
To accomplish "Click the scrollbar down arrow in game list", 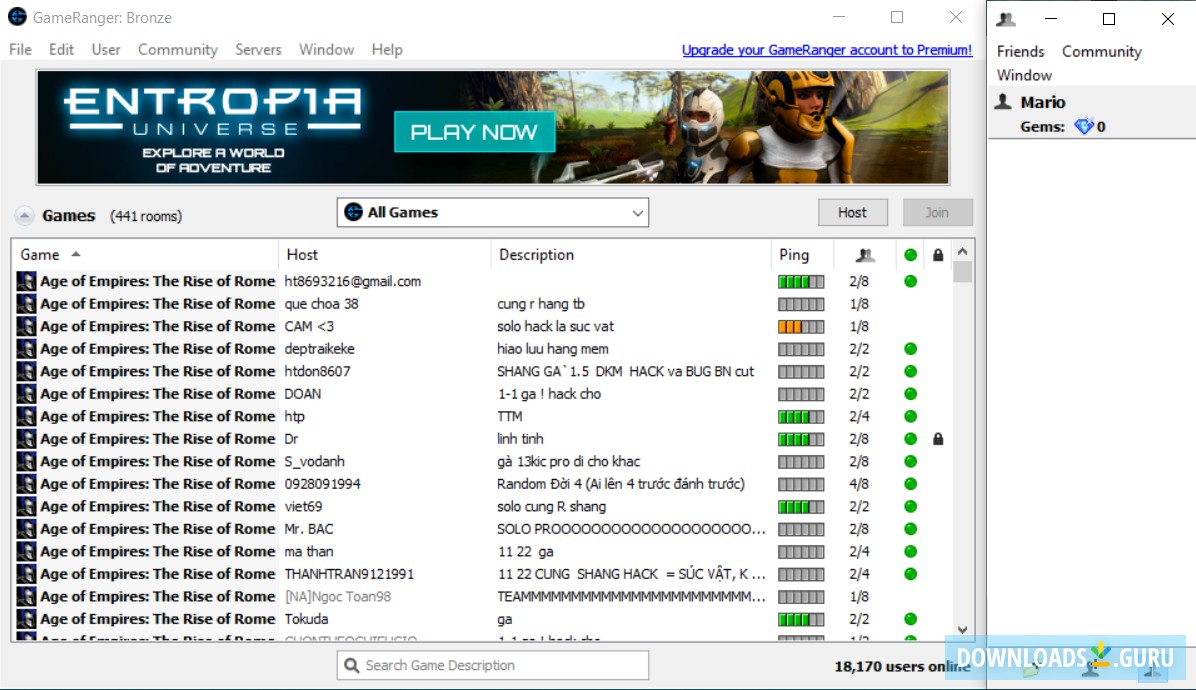I will pyautogui.click(x=963, y=630).
